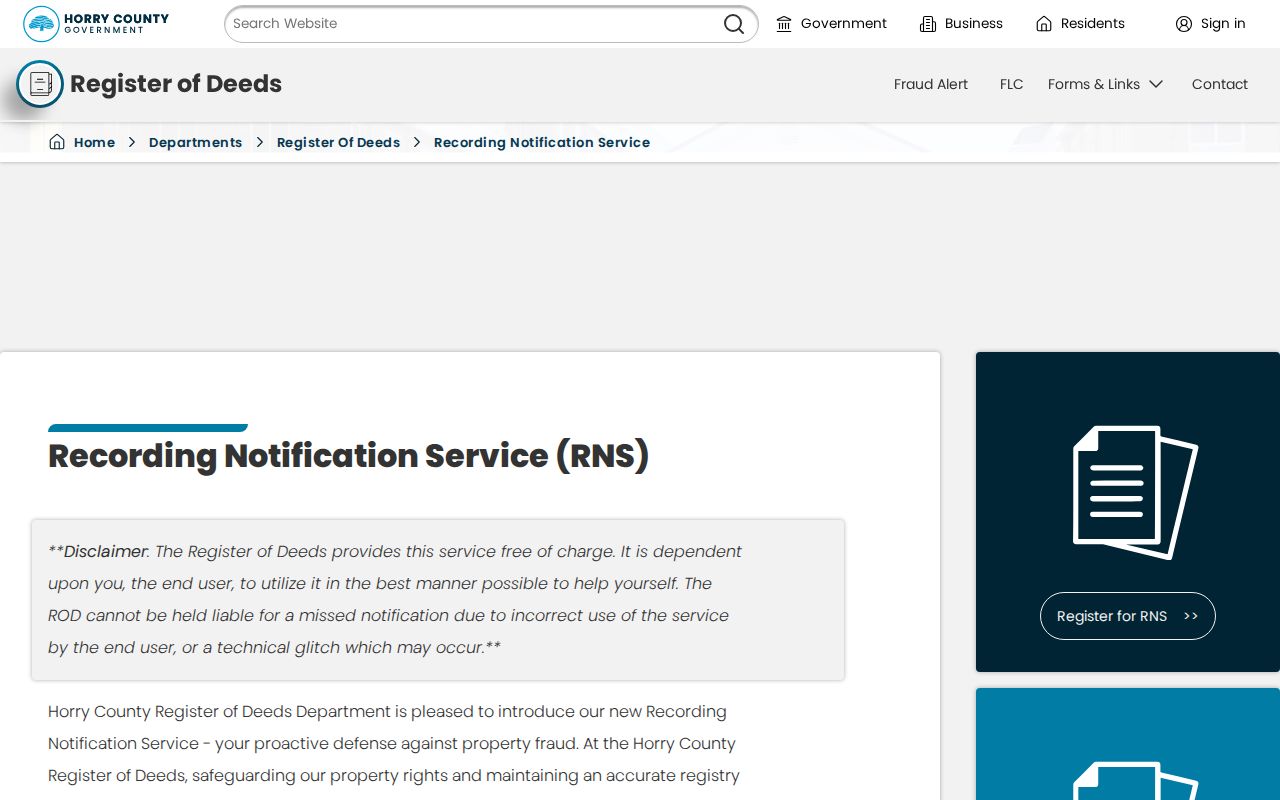Image resolution: width=1280 pixels, height=800 pixels.
Task: Click the Sign in link
Action: [1211, 24]
